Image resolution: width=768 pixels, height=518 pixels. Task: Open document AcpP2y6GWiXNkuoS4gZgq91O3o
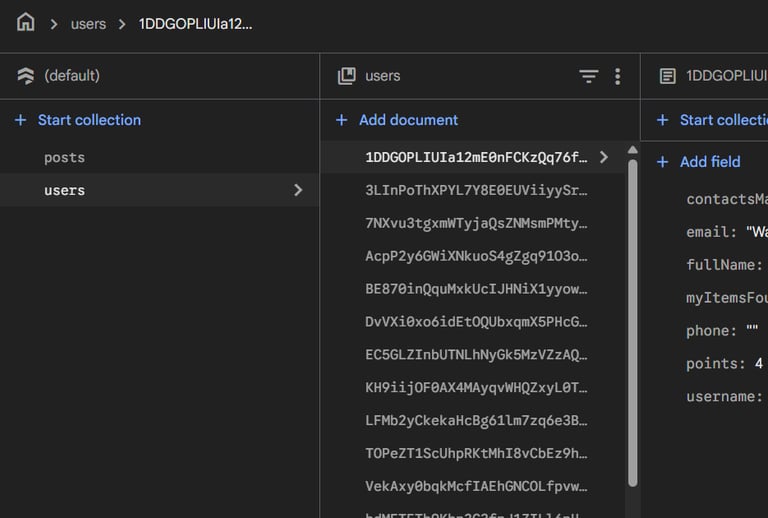click(476, 256)
